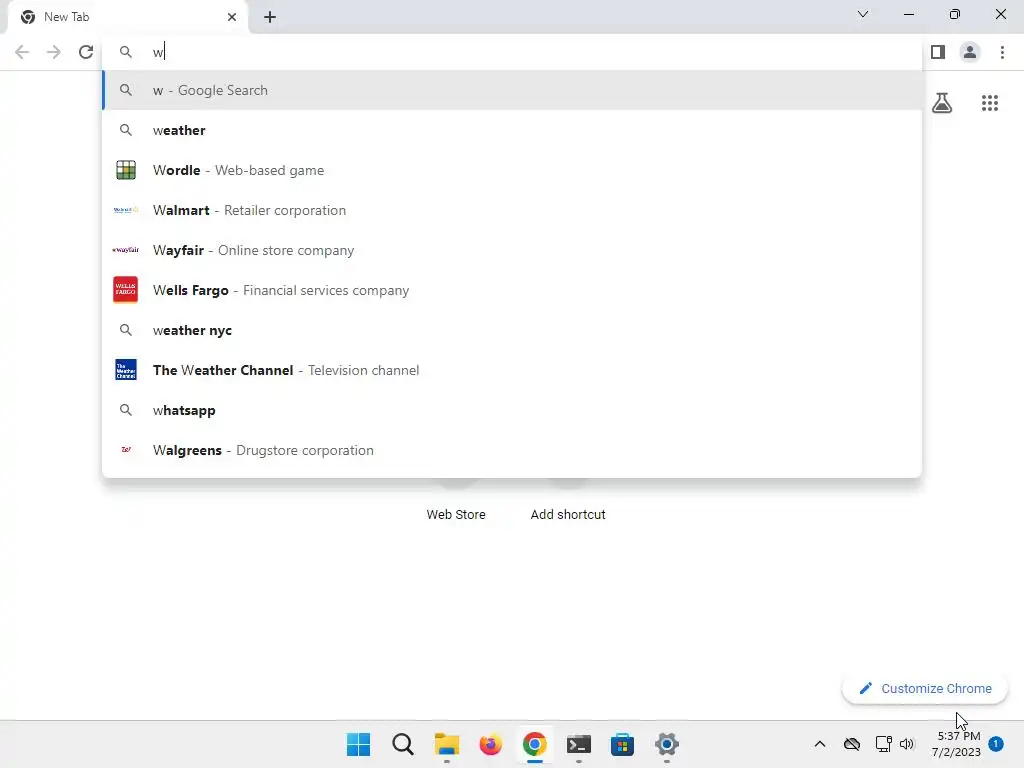
Task: Pick the Wordle web-based game suggestion
Action: (512, 170)
